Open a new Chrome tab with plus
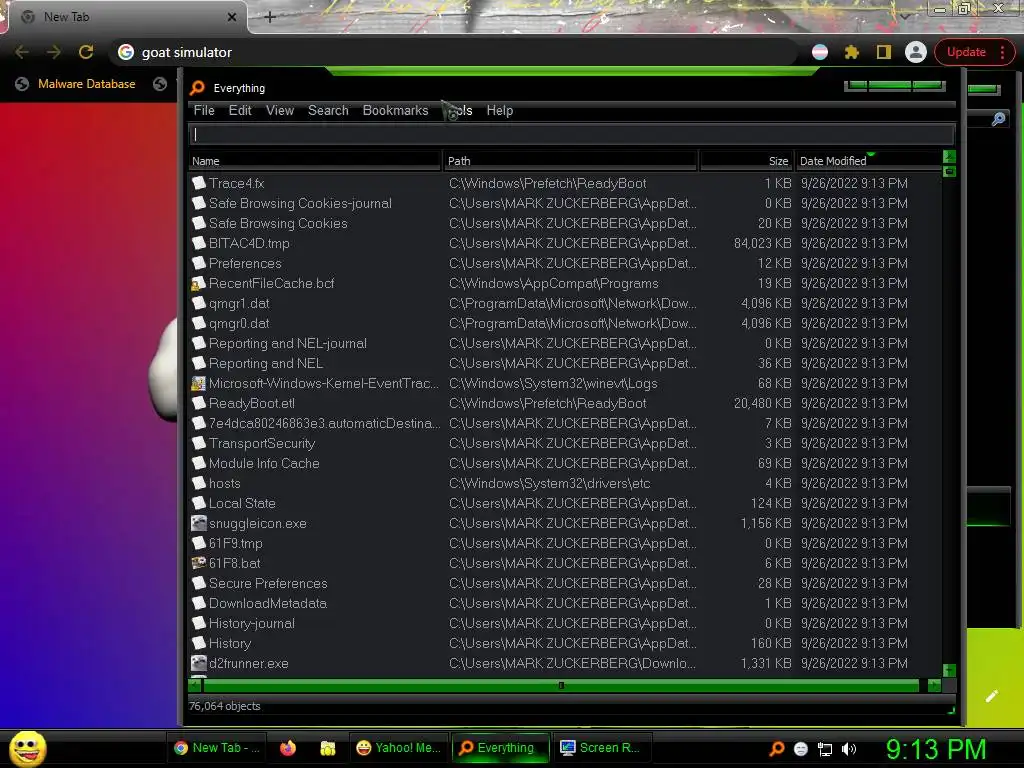The image size is (1024, 768). click(x=270, y=17)
